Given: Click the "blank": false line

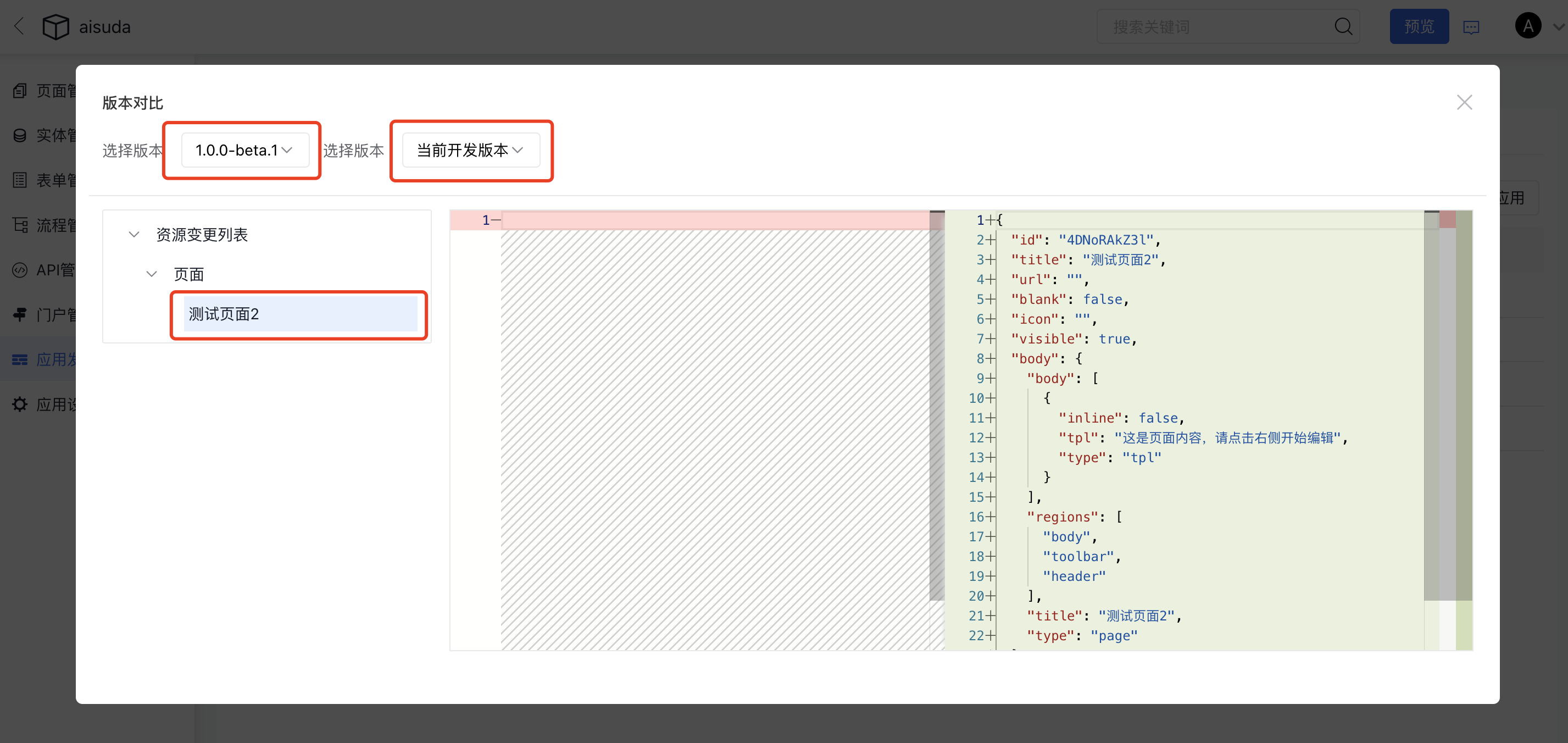Looking at the screenshot, I should 1070,299.
